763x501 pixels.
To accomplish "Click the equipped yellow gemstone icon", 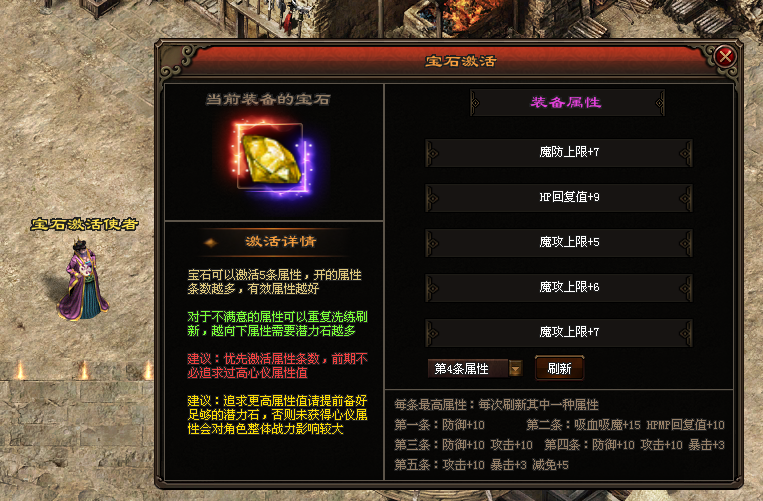I will [272, 159].
